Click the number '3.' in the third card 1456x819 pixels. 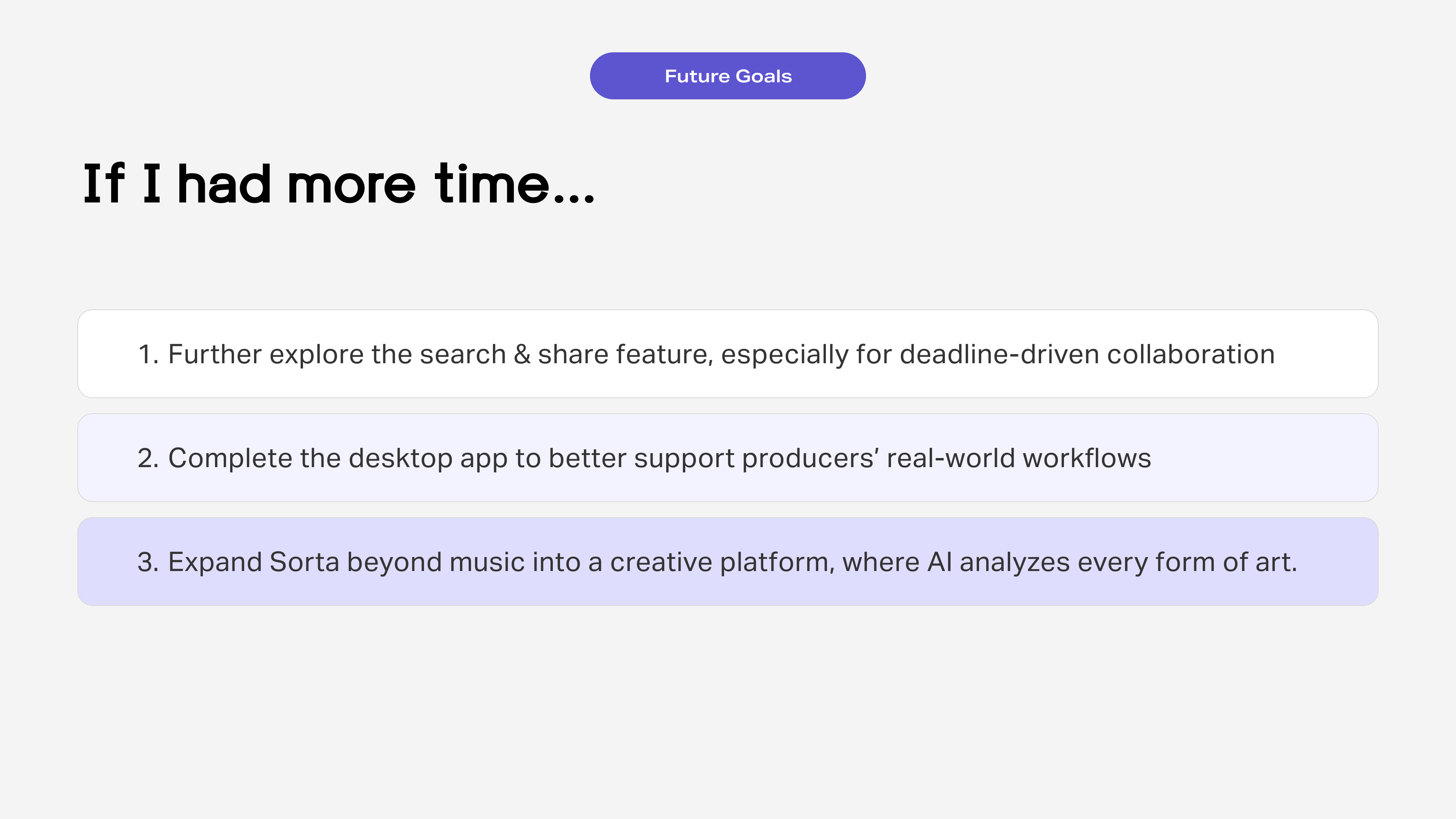coord(148,562)
